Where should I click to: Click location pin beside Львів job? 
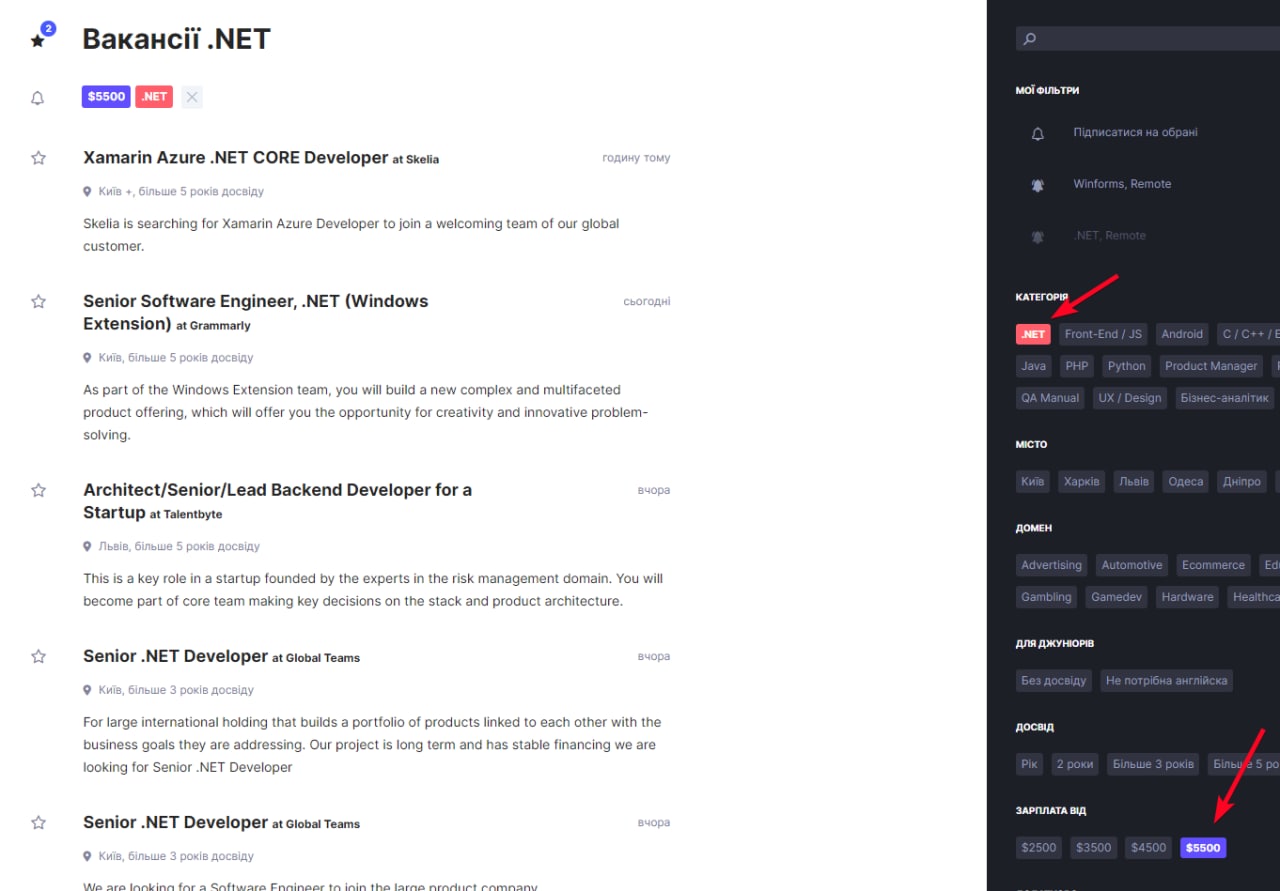pyautogui.click(x=88, y=546)
